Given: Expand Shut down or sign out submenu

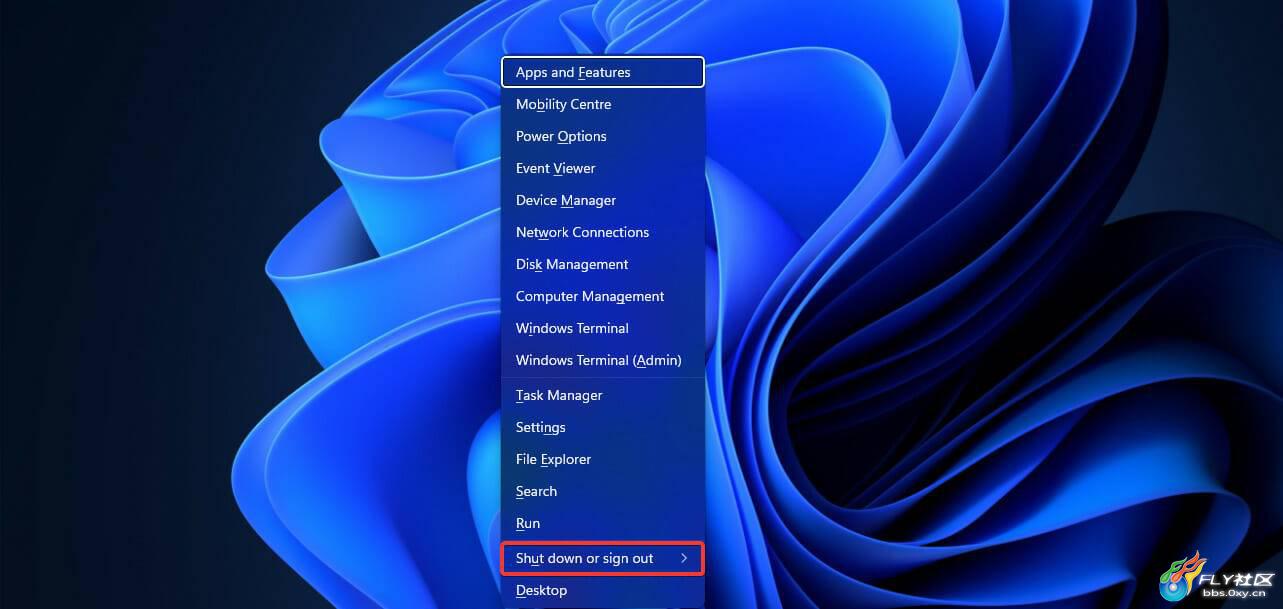Looking at the screenshot, I should 603,558.
